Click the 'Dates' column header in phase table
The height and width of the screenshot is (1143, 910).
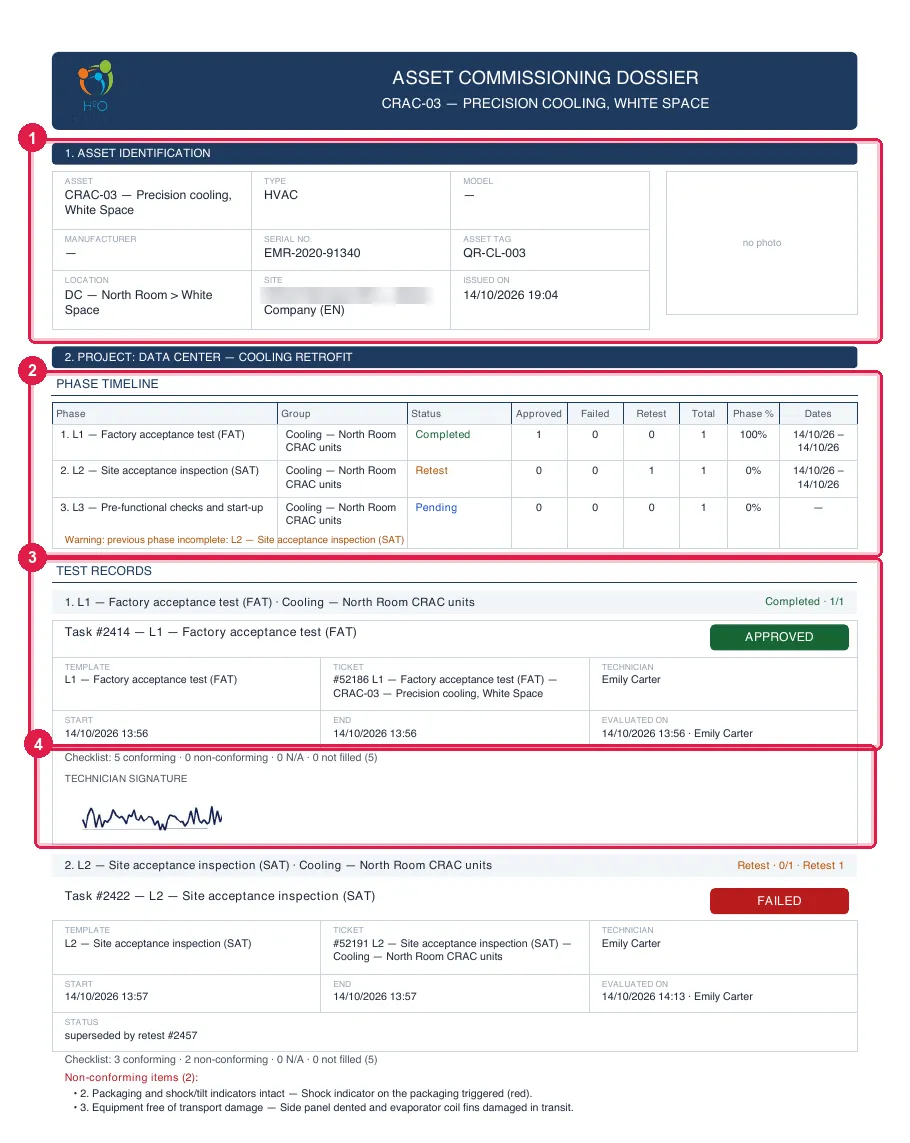pyautogui.click(x=817, y=413)
